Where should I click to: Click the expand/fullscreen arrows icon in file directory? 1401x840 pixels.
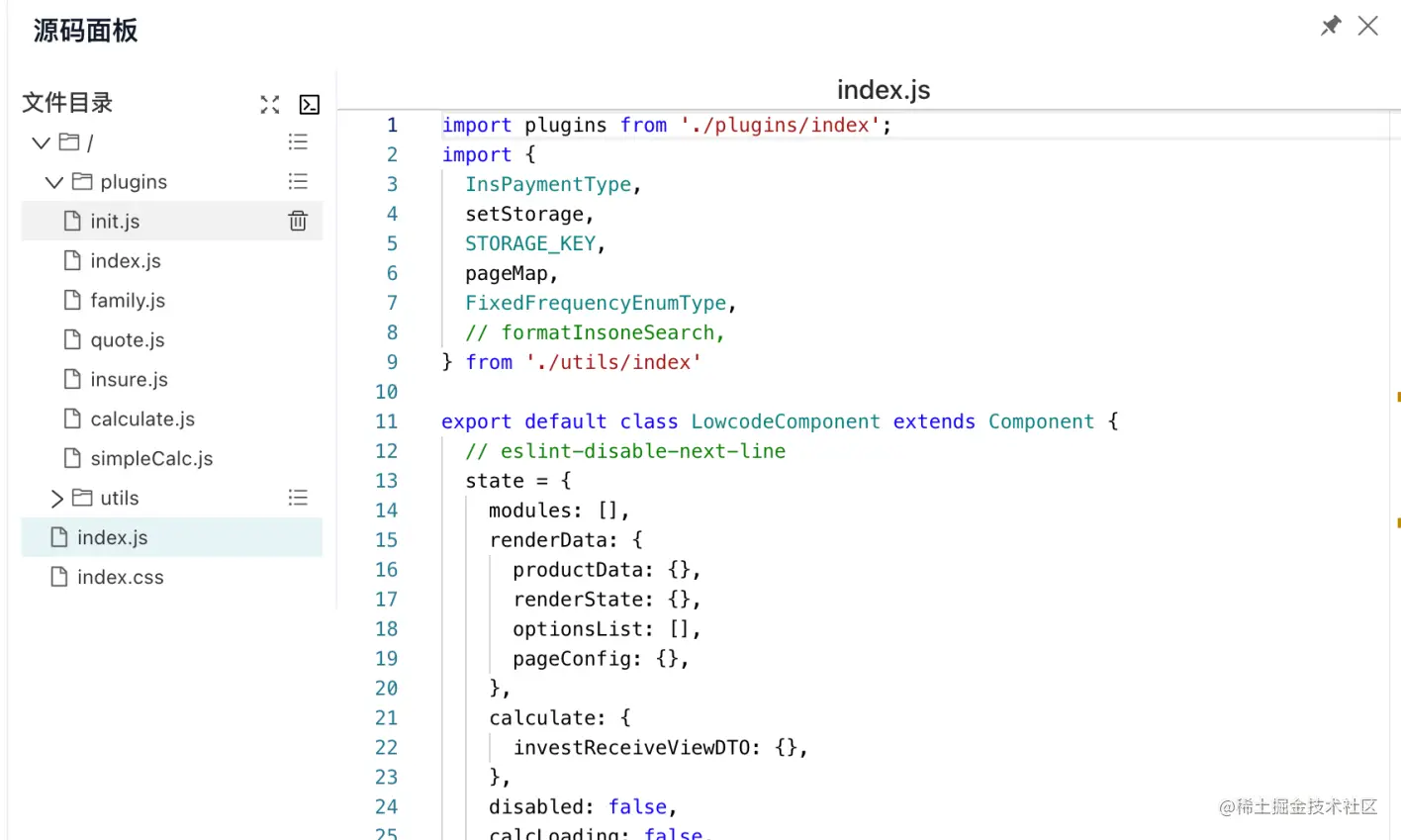coord(270,104)
